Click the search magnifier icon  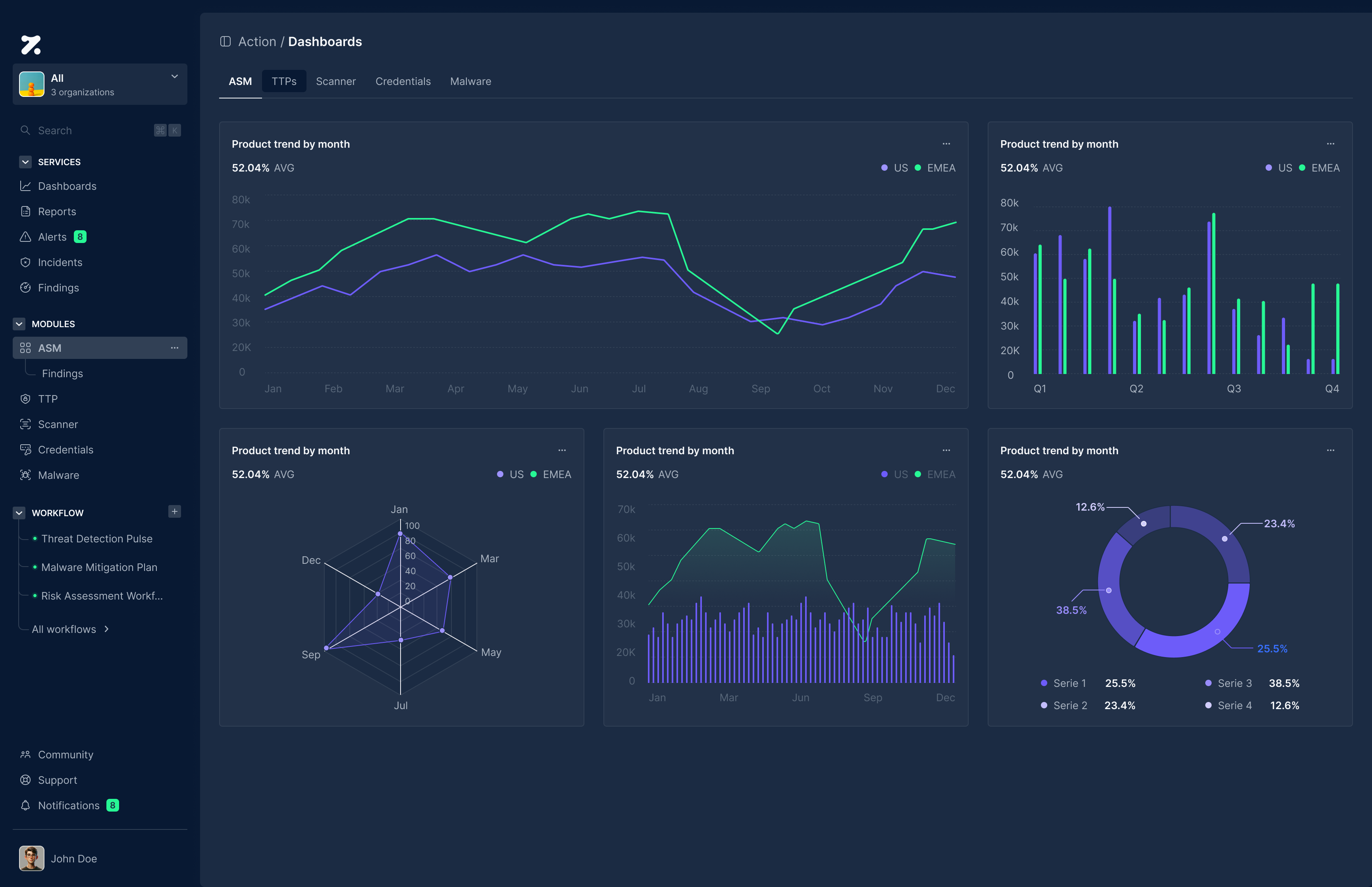coord(25,130)
